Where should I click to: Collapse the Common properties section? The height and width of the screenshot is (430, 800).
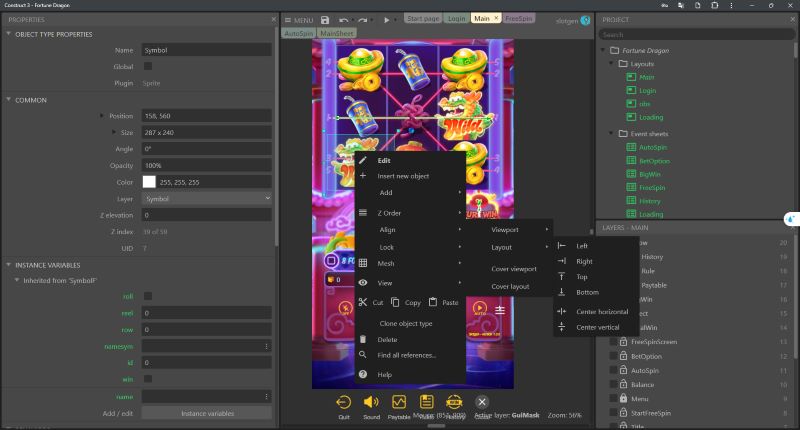coord(9,99)
